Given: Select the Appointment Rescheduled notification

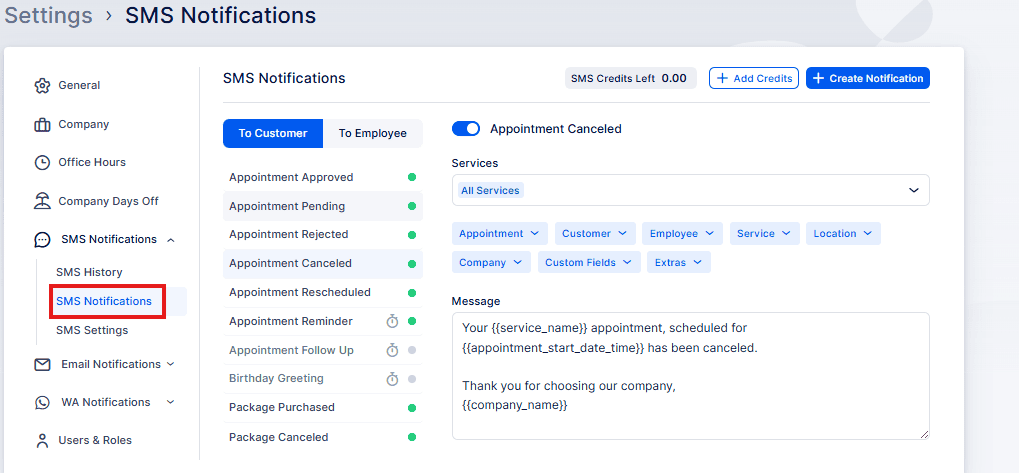Looking at the screenshot, I should coord(323,292).
